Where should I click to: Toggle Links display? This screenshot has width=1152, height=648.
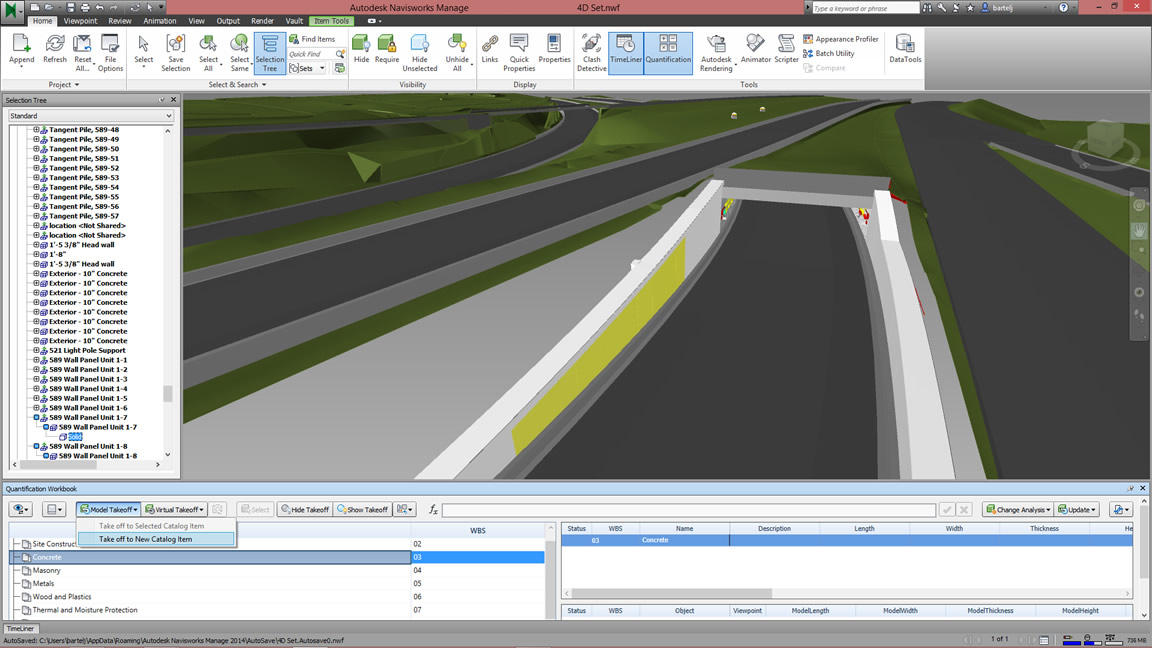489,50
